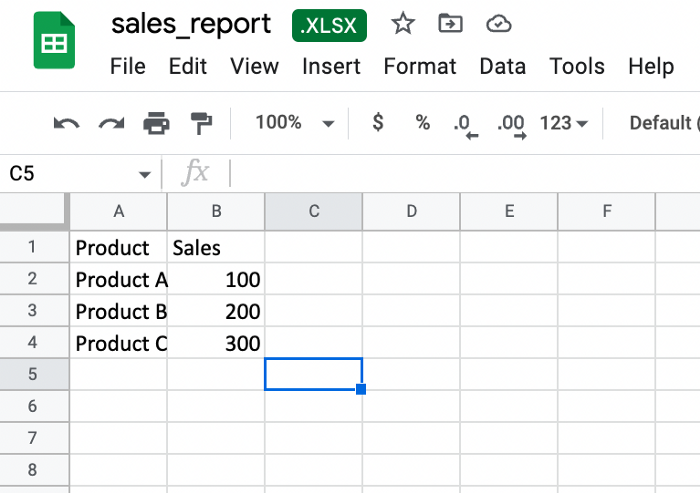The image size is (700, 493).
Task: Expand the 123 number format dropdown
Action: (563, 123)
